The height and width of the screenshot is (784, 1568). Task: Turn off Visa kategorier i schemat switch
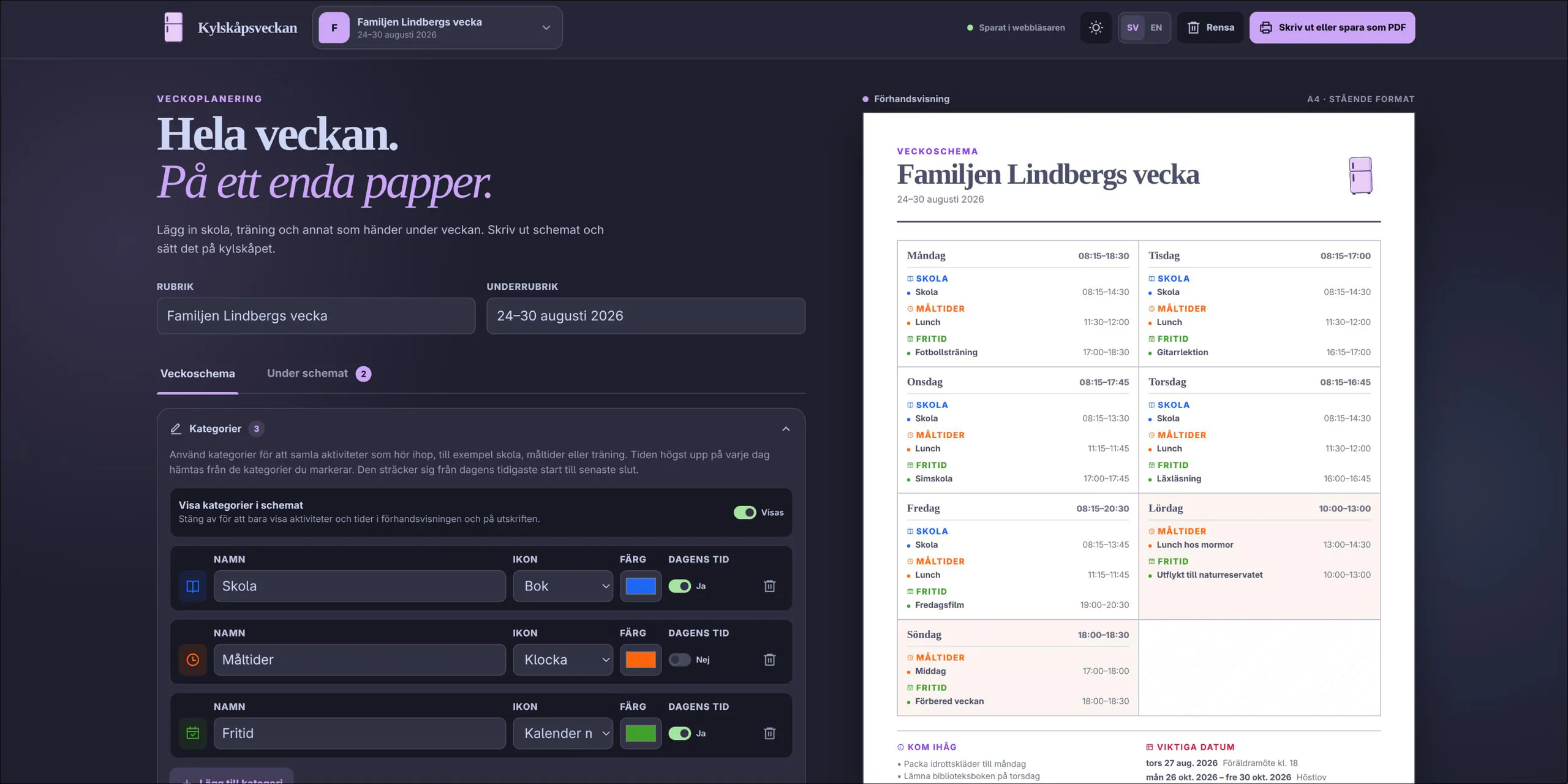pyautogui.click(x=745, y=513)
